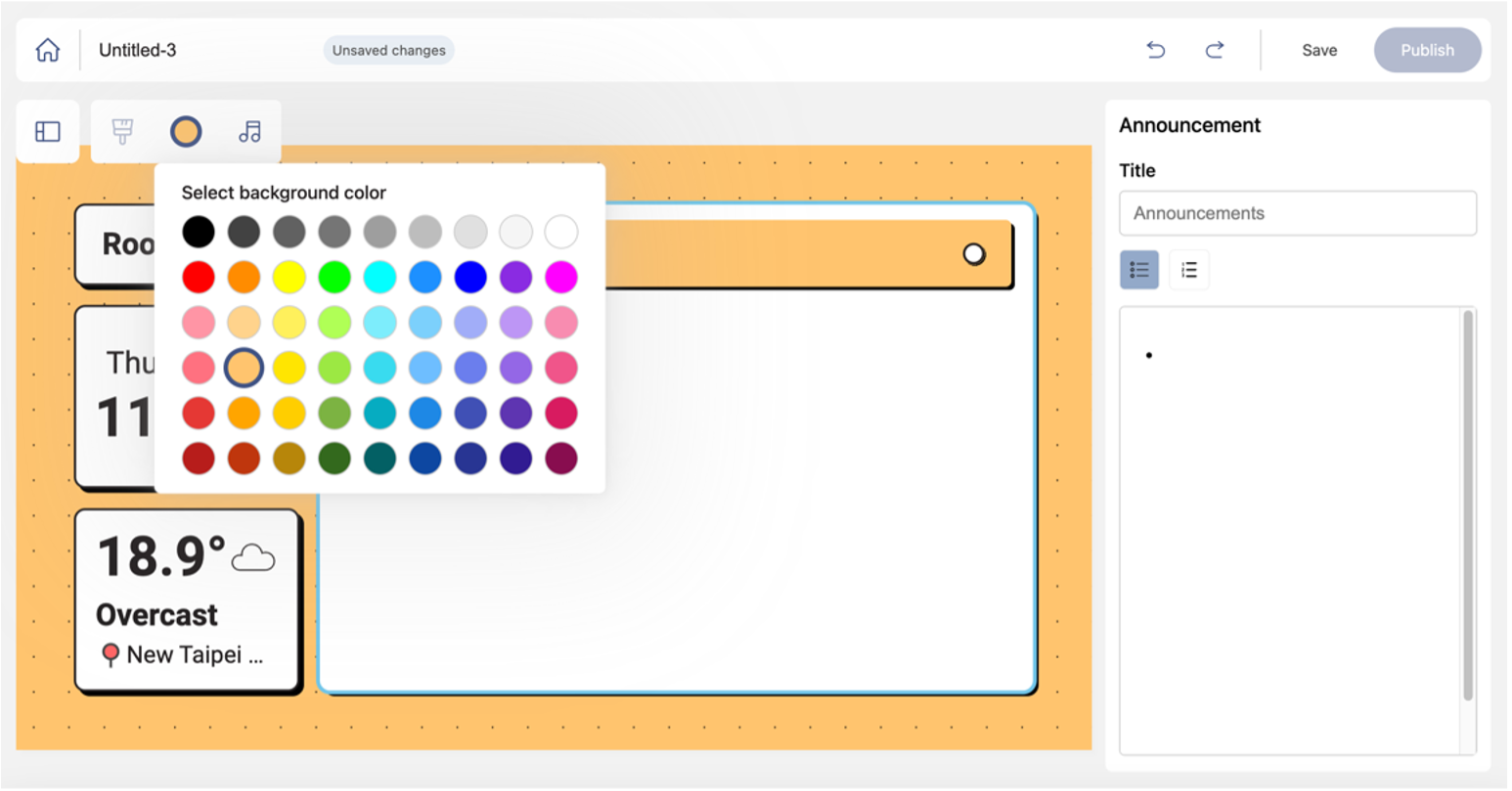Save the current document

[x=1319, y=50]
